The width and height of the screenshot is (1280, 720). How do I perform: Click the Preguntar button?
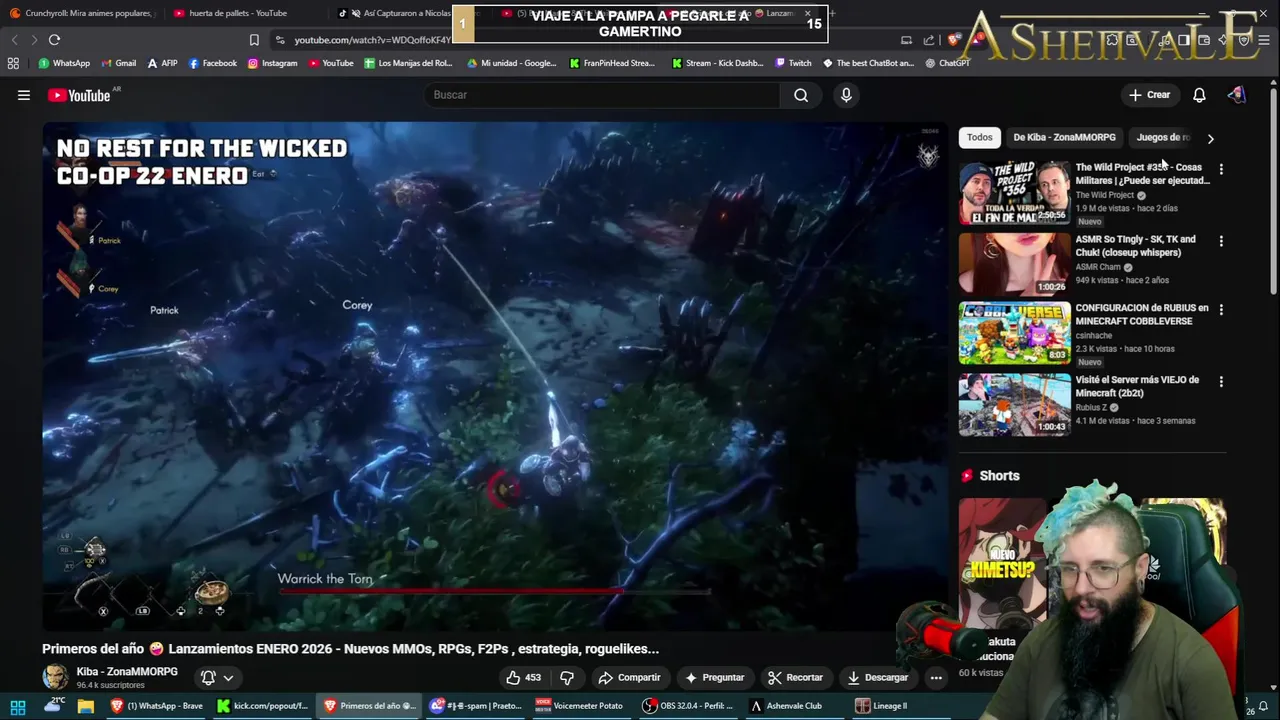(714, 677)
